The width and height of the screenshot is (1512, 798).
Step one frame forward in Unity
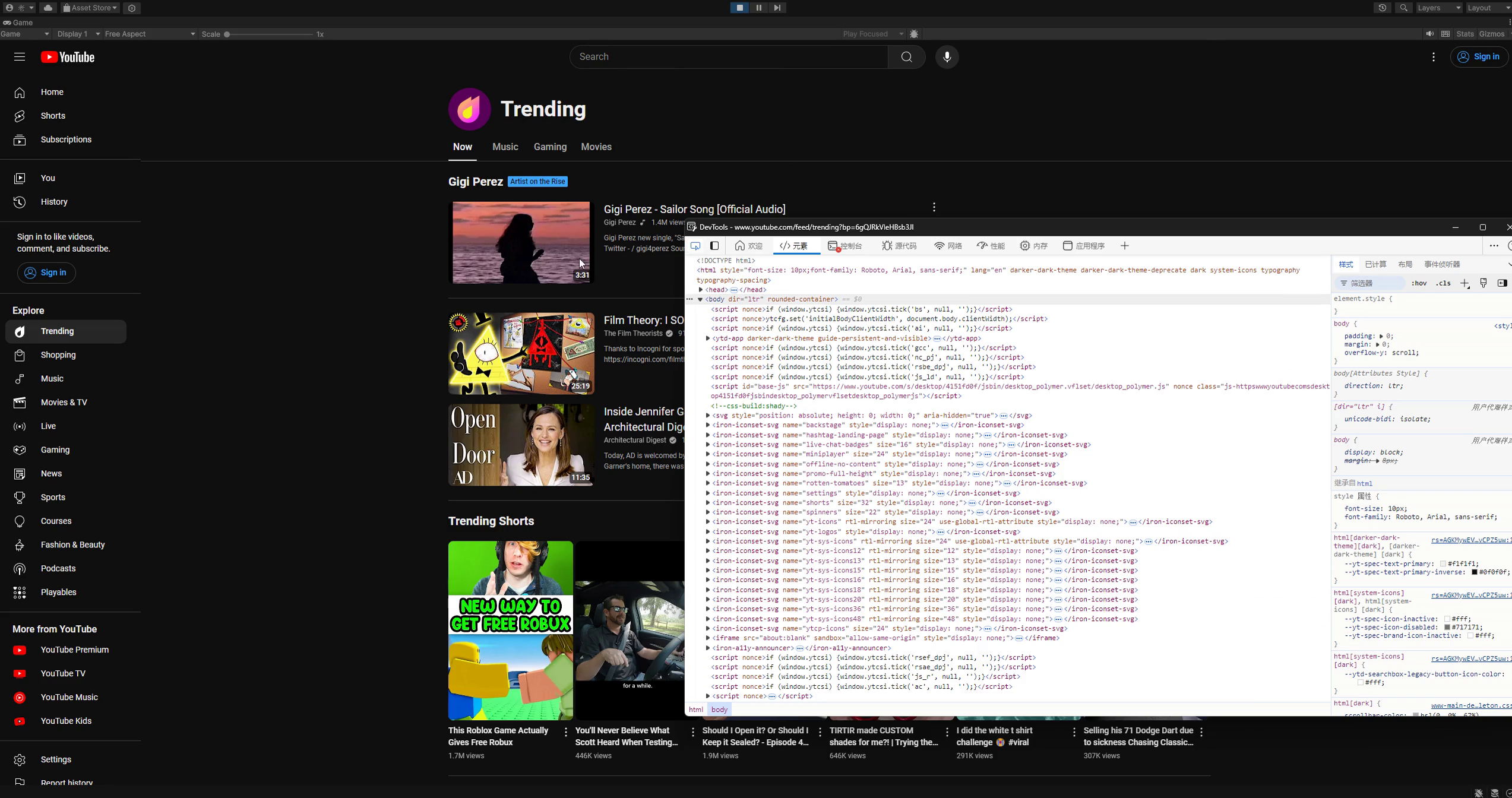click(777, 8)
